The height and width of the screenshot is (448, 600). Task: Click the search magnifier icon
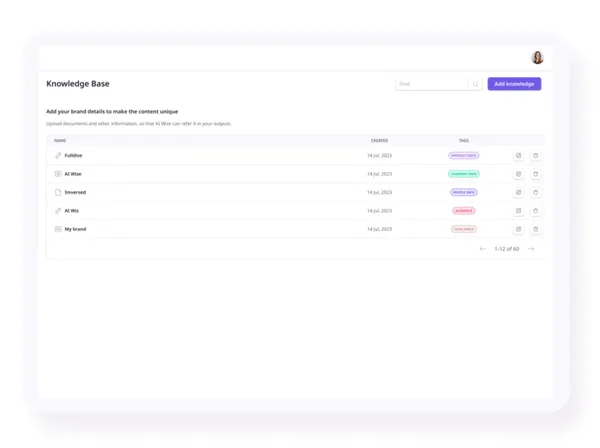475,84
